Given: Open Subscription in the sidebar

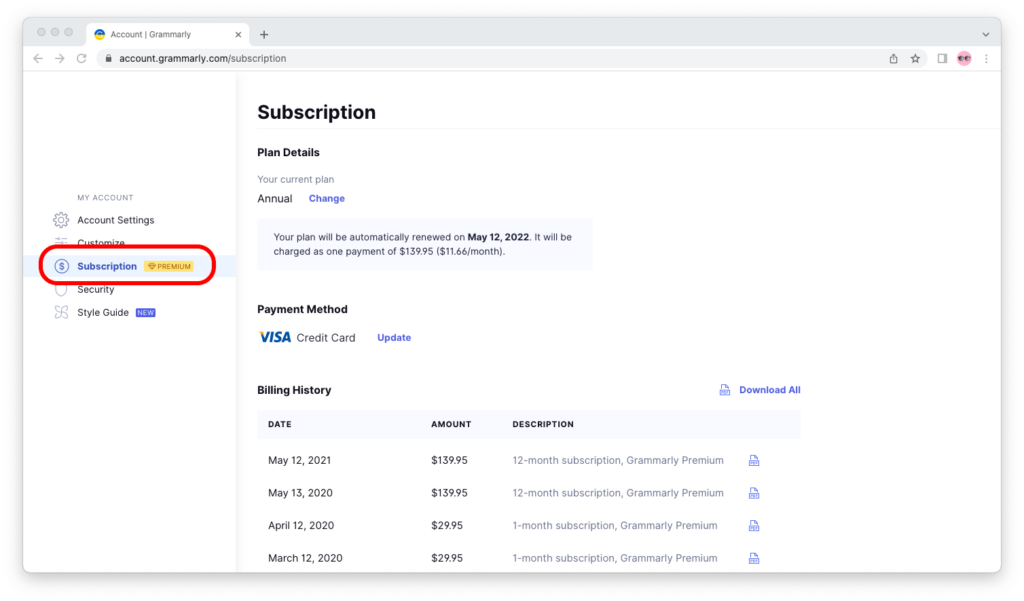Looking at the screenshot, I should (107, 267).
